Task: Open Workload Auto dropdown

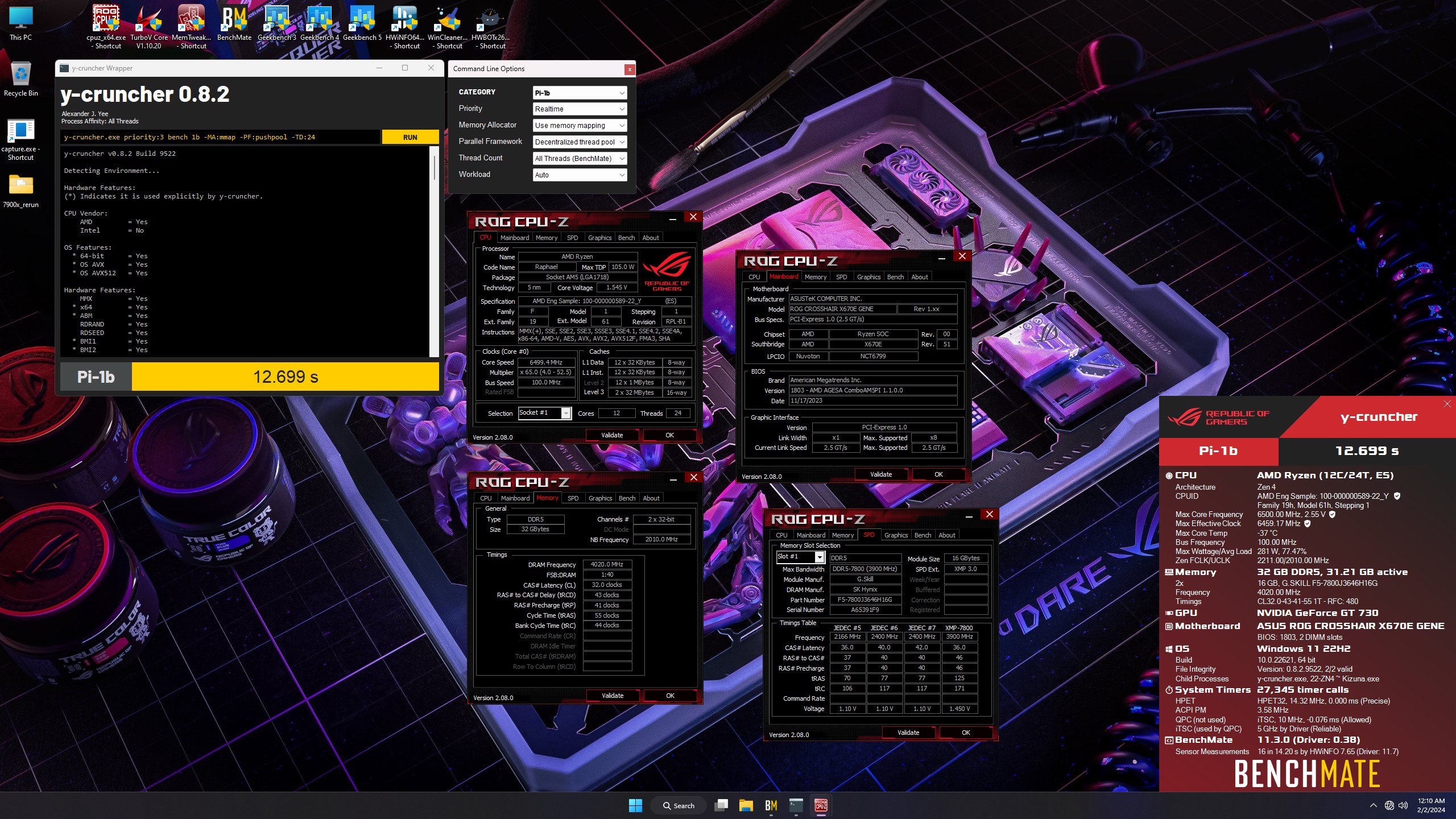Action: point(580,175)
